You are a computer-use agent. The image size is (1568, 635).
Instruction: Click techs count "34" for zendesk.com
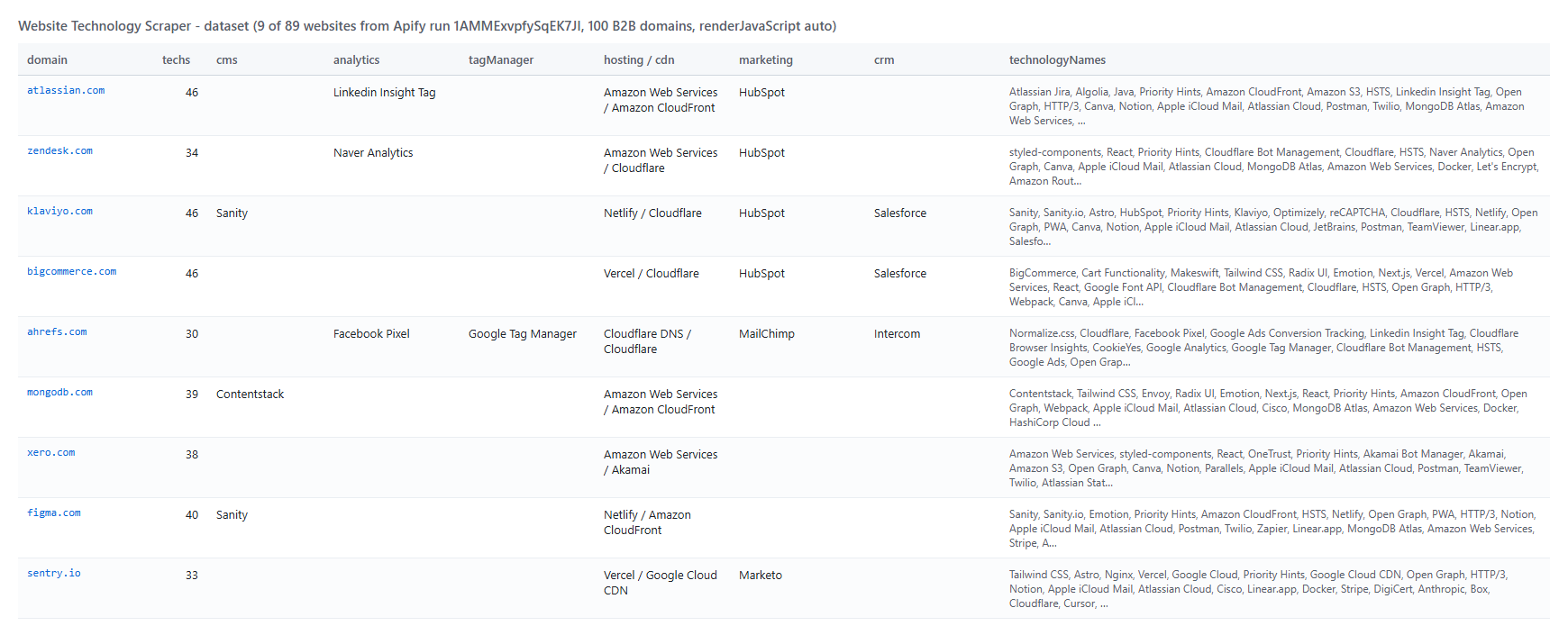(x=192, y=153)
